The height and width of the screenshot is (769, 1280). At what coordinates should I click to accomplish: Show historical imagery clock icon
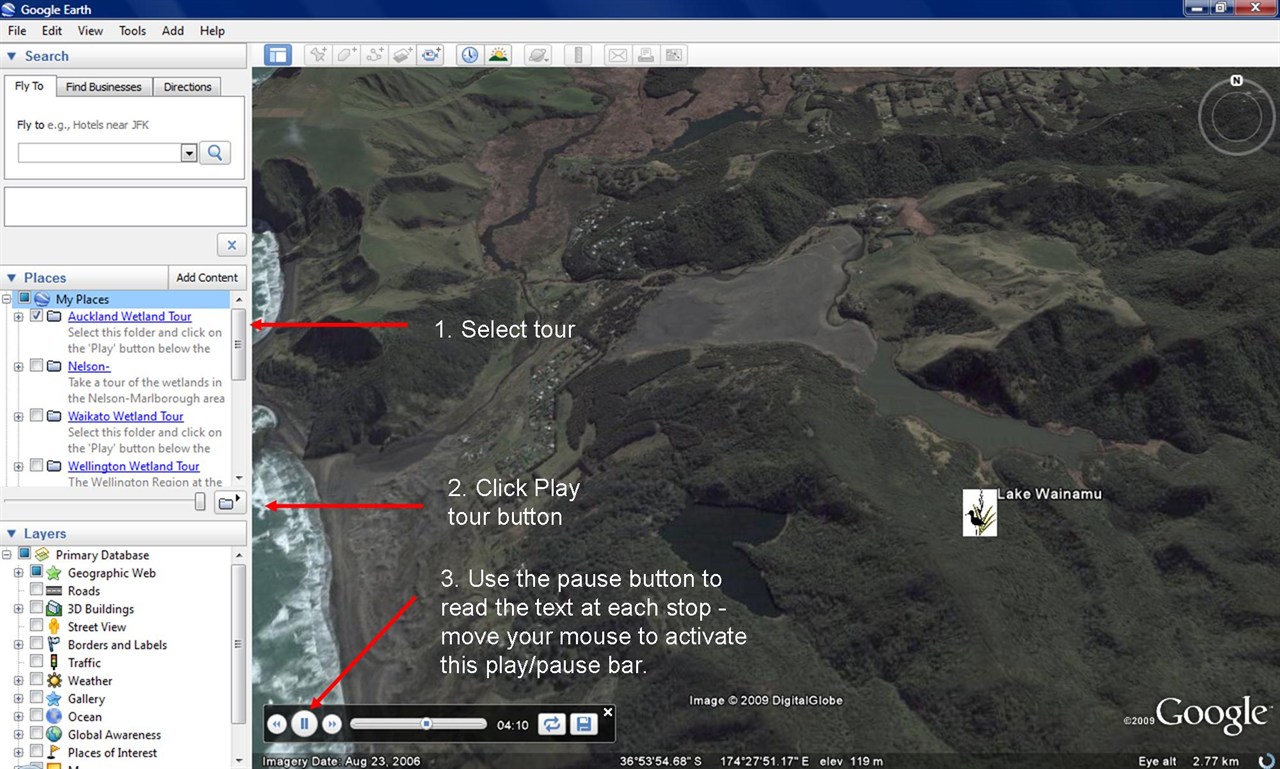click(x=469, y=55)
